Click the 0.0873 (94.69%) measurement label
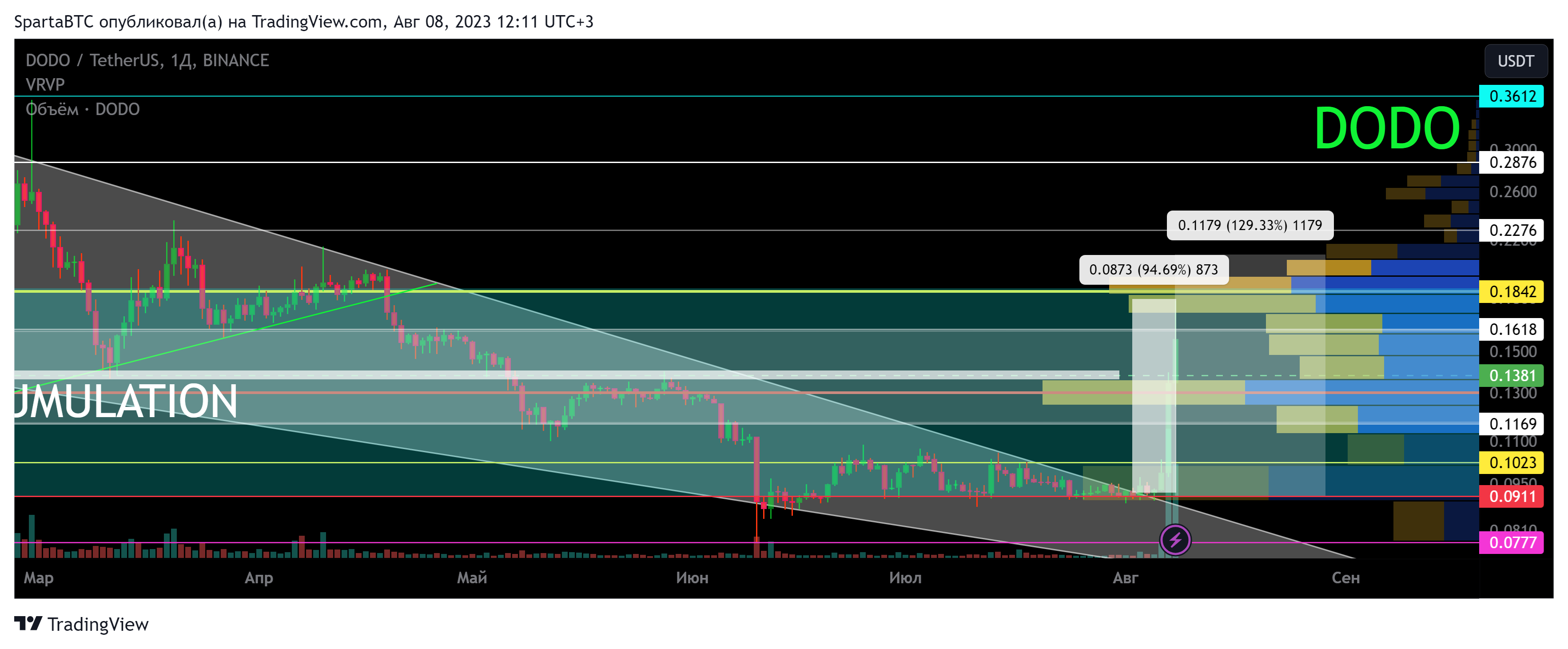 [x=1154, y=270]
